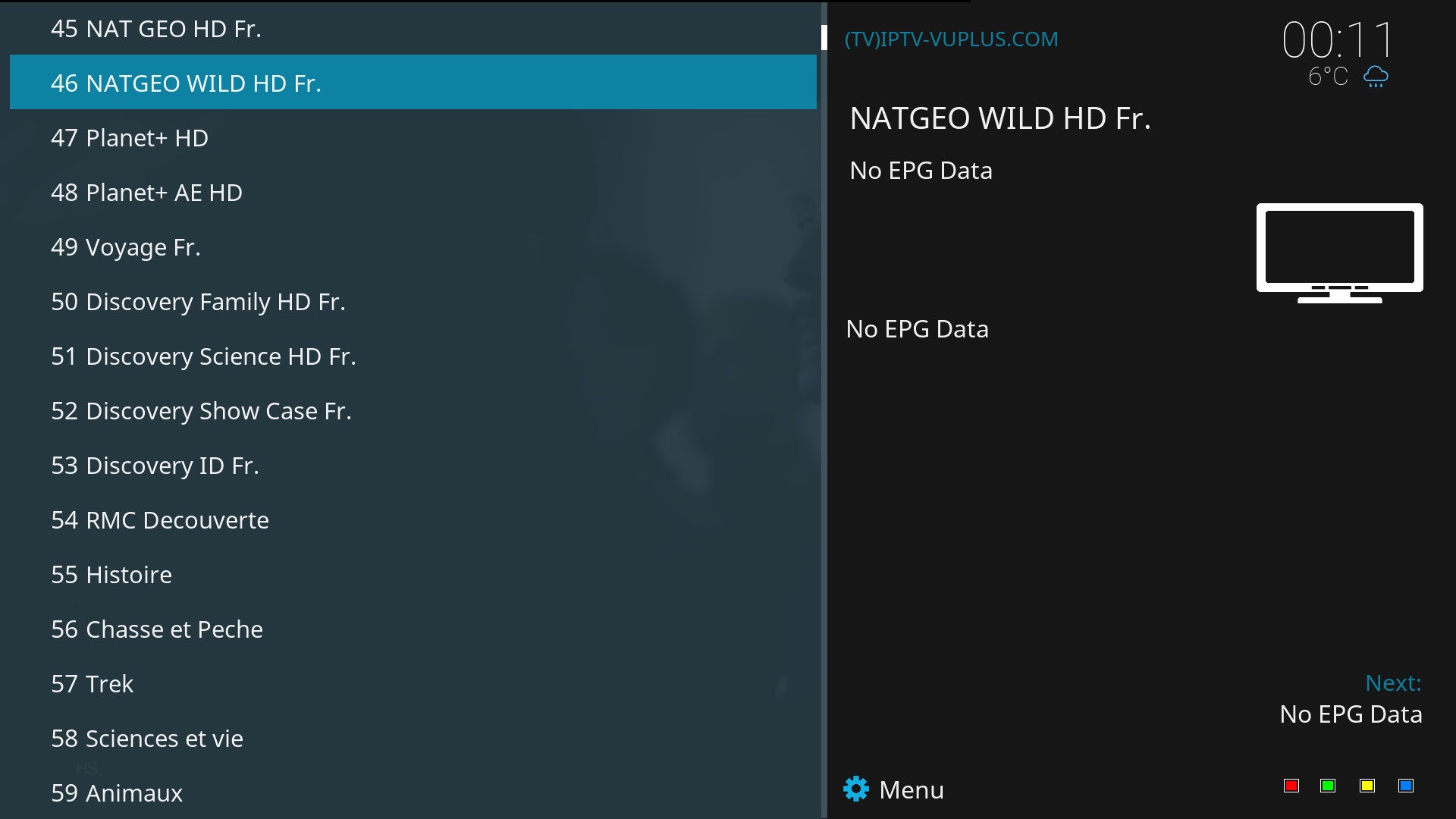Click the No EPG Data text
1456x819 pixels.
tap(921, 170)
